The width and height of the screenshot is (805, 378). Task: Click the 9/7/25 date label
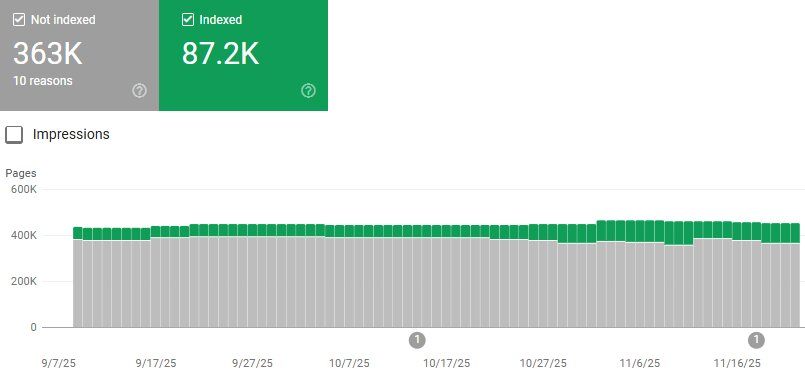pyautogui.click(x=59, y=363)
